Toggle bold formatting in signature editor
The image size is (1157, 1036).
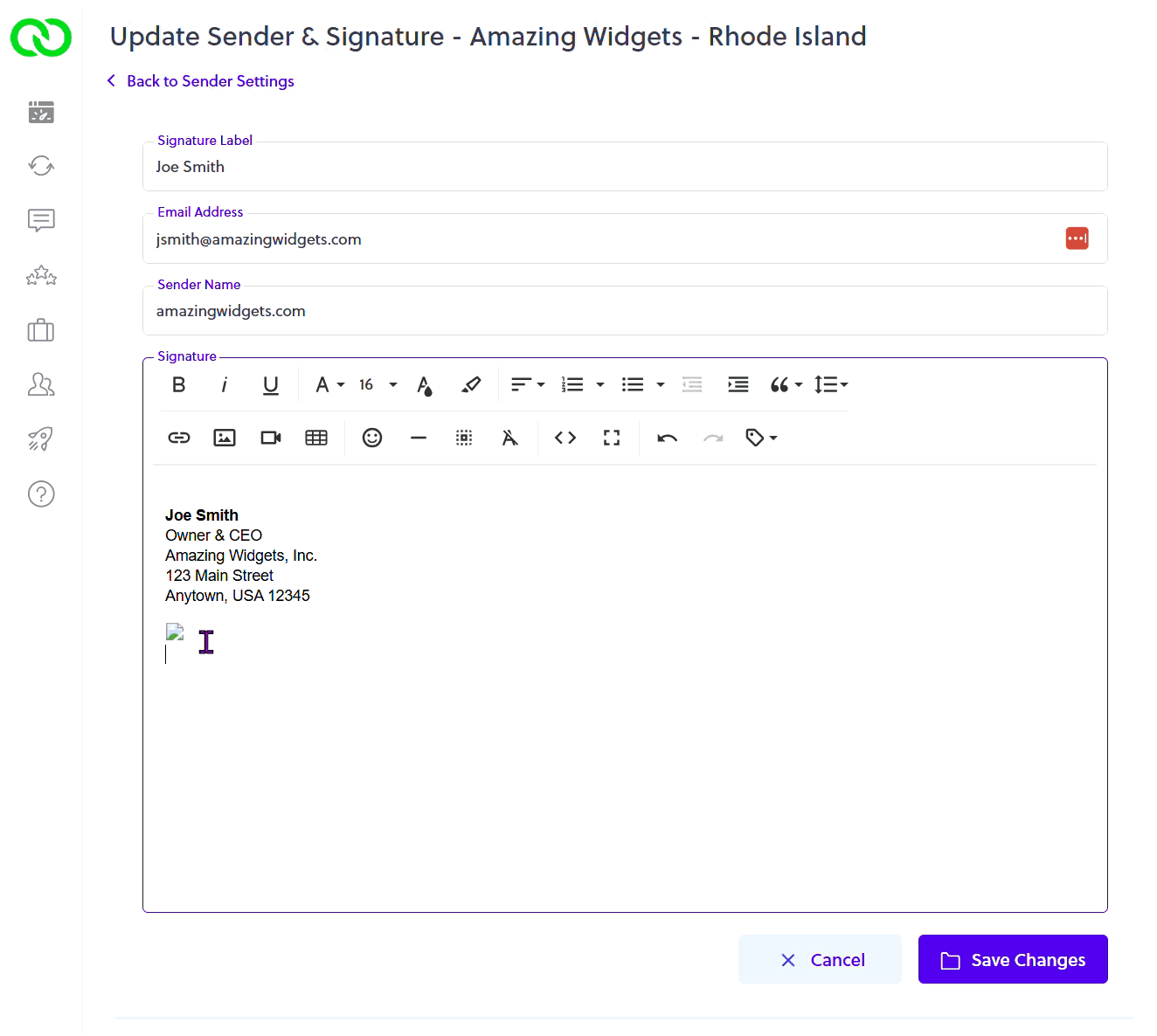coord(179,385)
